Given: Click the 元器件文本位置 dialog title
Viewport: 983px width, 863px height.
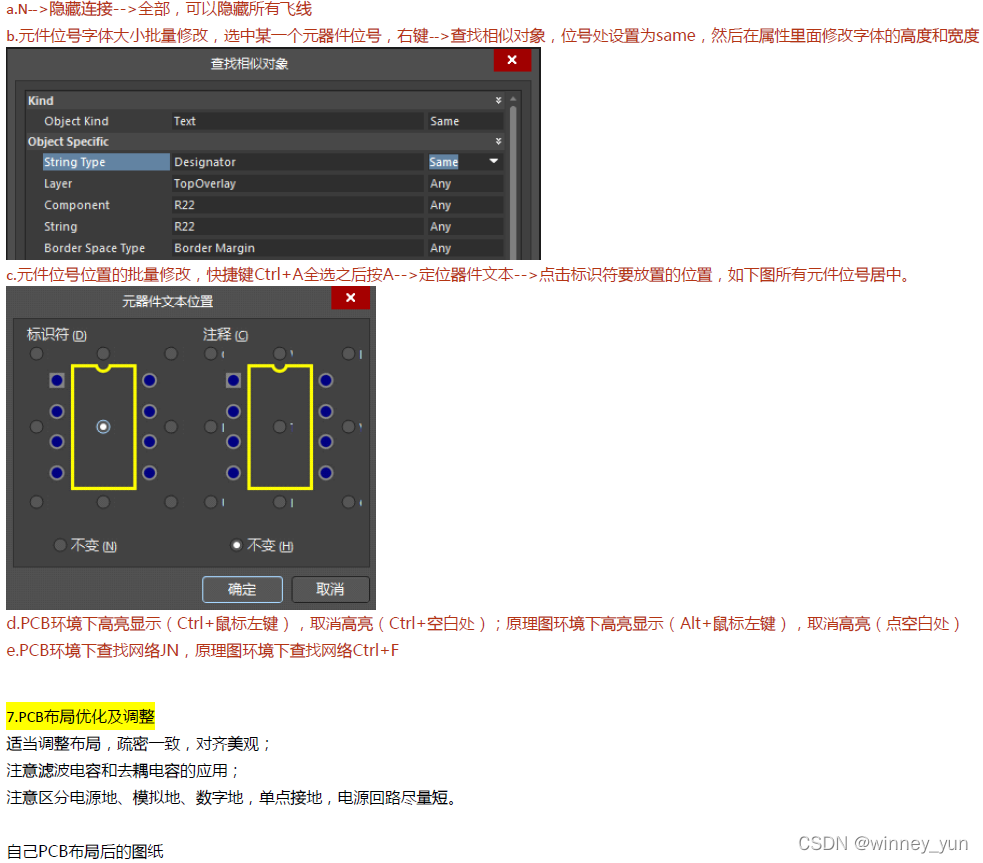Looking at the screenshot, I should pos(167,301).
